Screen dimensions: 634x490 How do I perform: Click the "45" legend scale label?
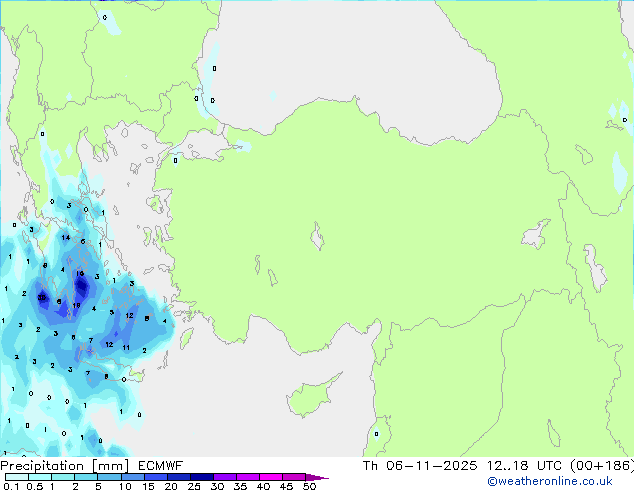pos(286,486)
